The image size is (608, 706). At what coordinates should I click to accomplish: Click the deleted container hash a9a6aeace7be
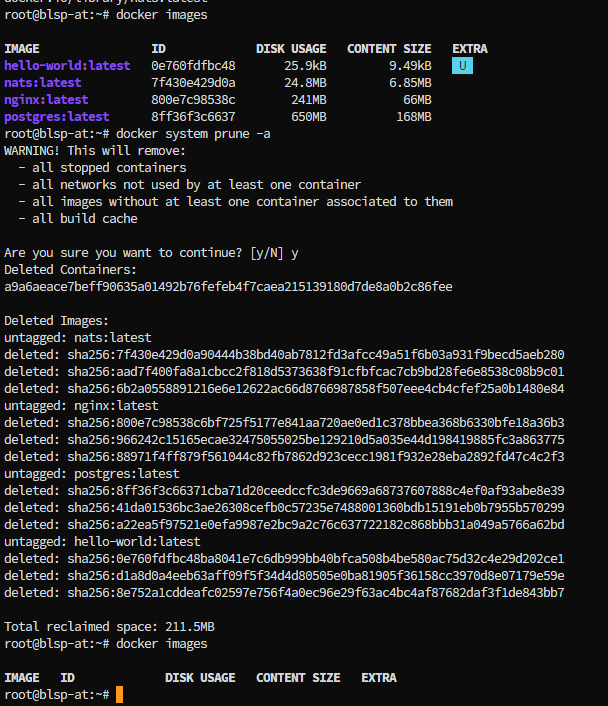click(x=228, y=287)
